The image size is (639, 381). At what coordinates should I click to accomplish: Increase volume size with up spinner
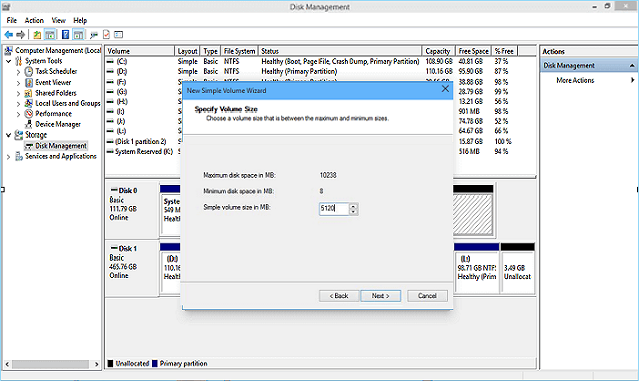pos(353,206)
